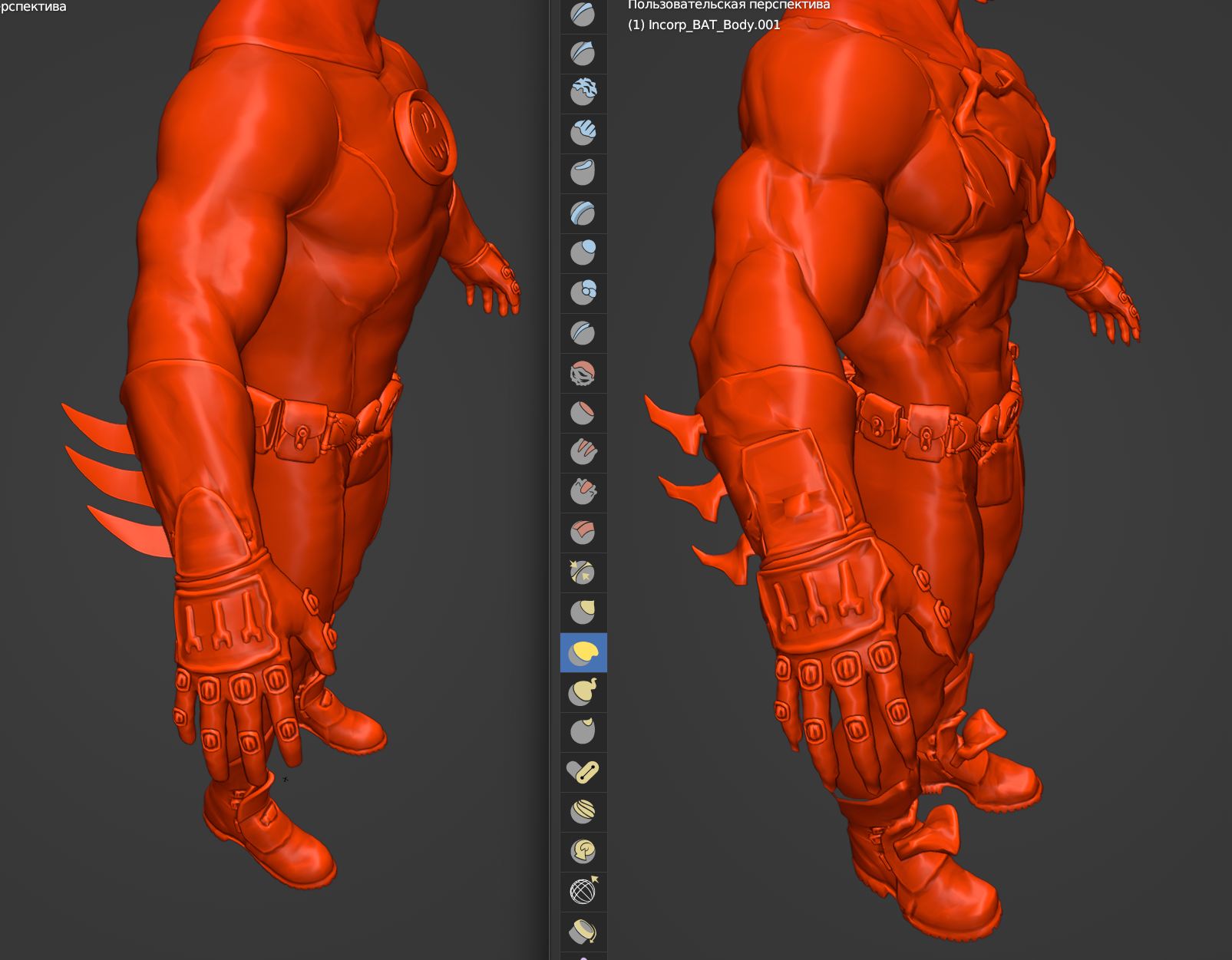Image resolution: width=1232 pixels, height=960 pixels.
Task: Choose the Snake Hook brush
Action: [x=583, y=692]
